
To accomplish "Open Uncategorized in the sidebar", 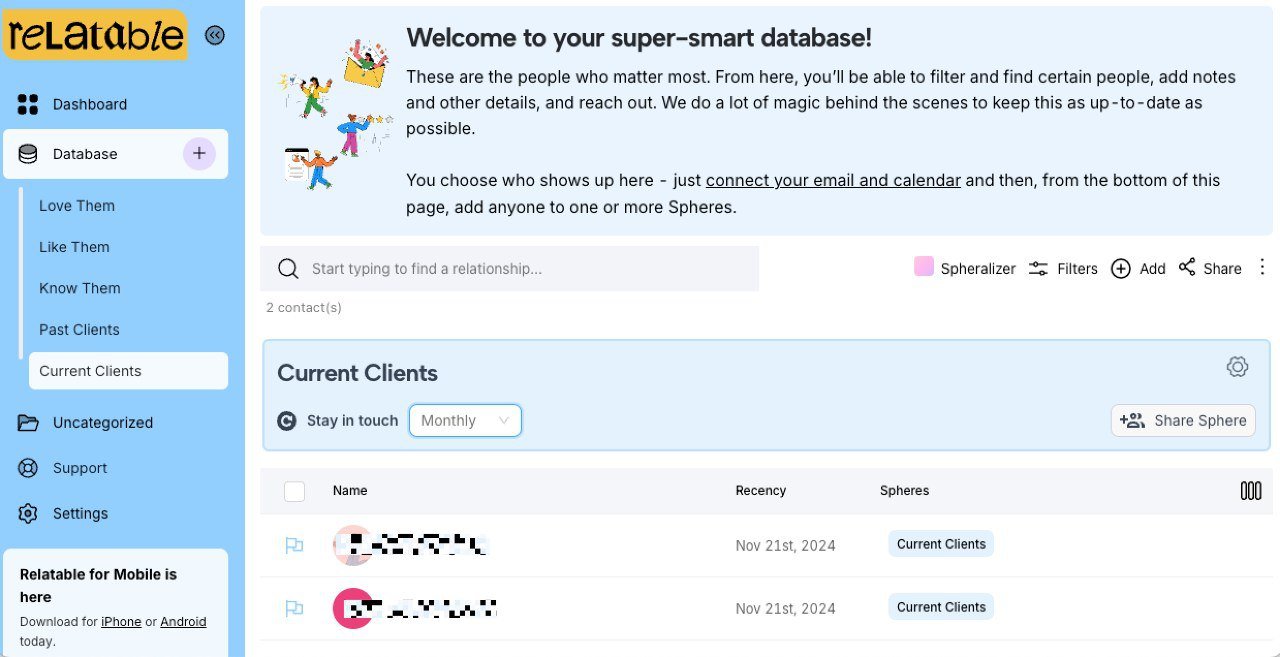I will [x=102, y=423].
